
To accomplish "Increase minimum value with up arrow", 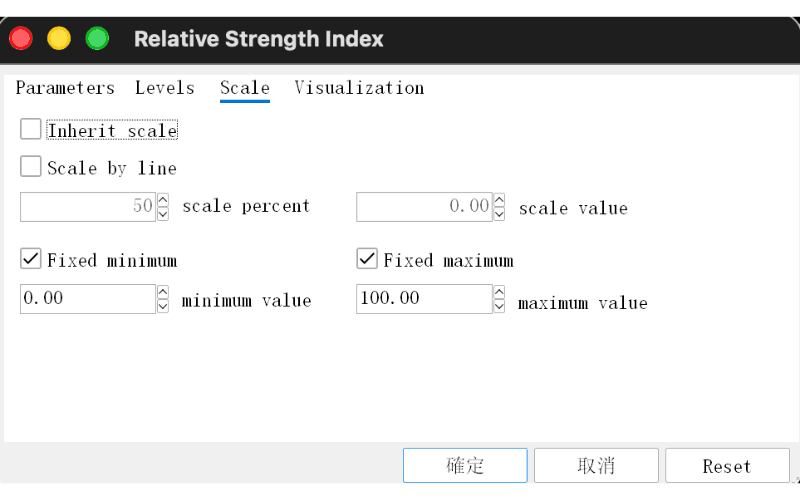I will [x=163, y=291].
